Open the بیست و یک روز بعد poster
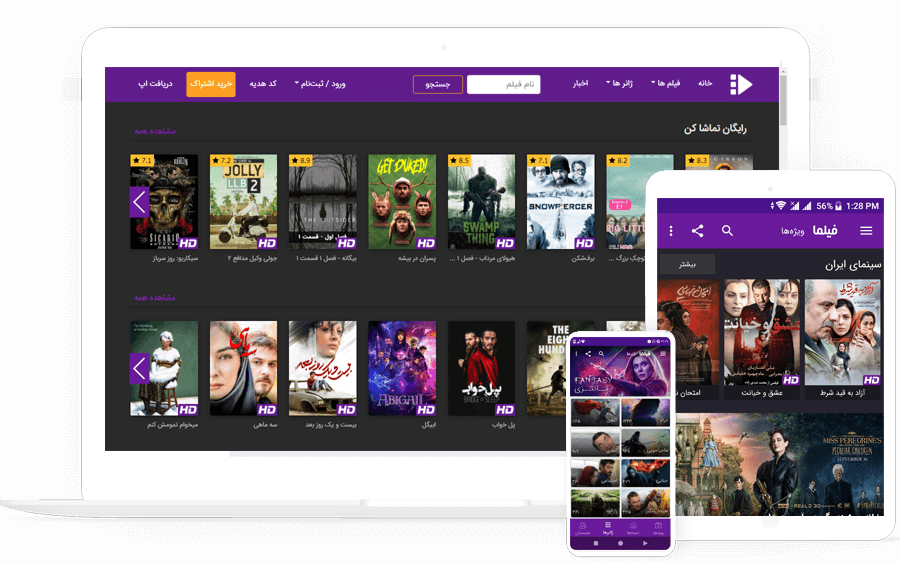The width and height of the screenshot is (900, 563). pos(323,368)
